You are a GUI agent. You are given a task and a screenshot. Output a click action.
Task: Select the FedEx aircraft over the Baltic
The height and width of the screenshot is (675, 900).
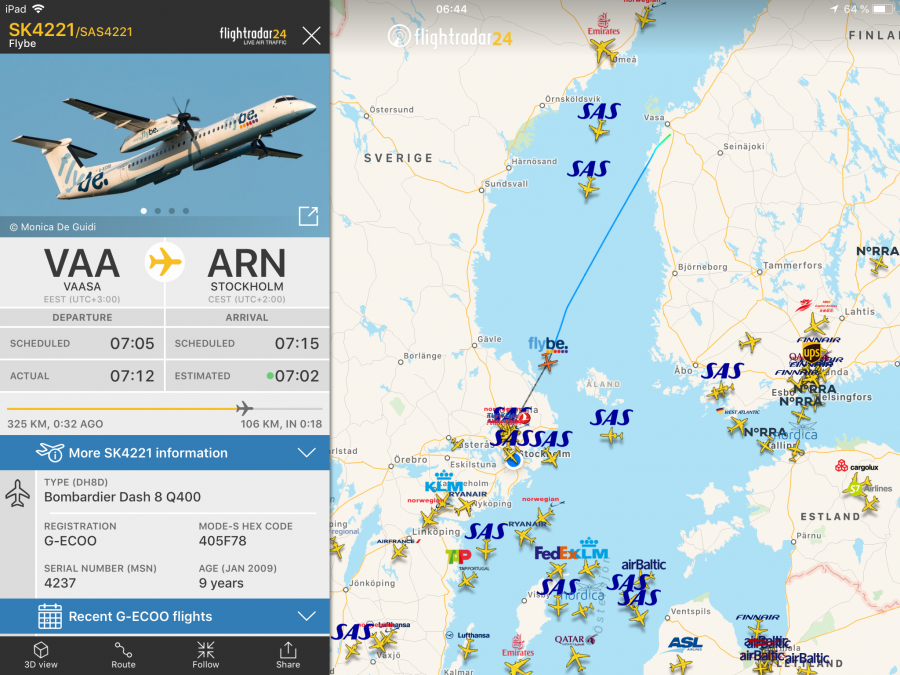(556, 568)
